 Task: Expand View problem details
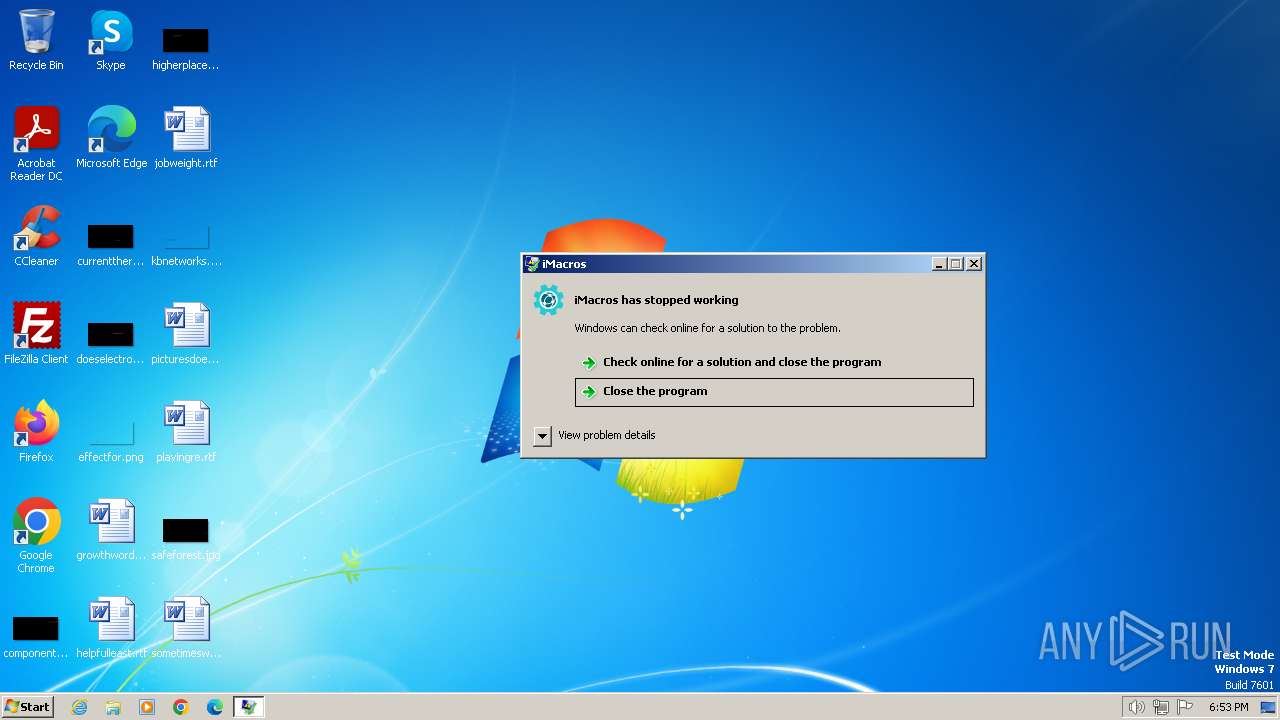(x=542, y=436)
